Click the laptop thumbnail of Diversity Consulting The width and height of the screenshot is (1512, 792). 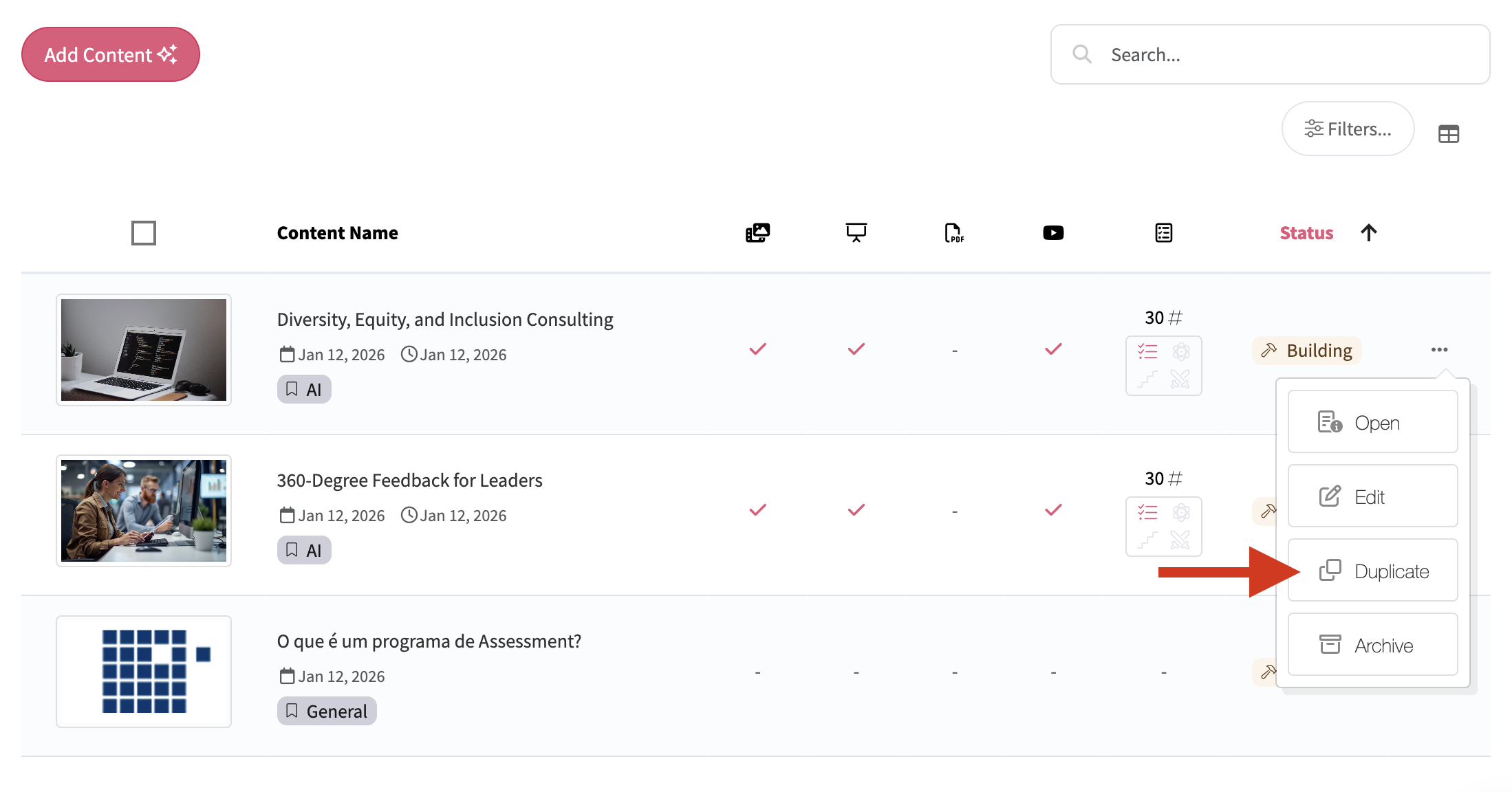144,350
